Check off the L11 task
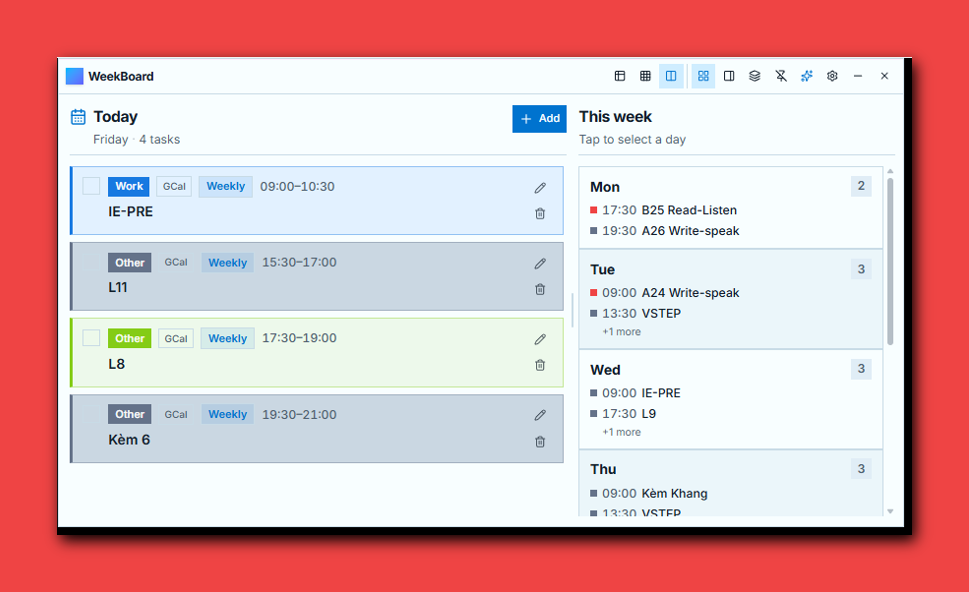This screenshot has width=969, height=592. pos(91,262)
